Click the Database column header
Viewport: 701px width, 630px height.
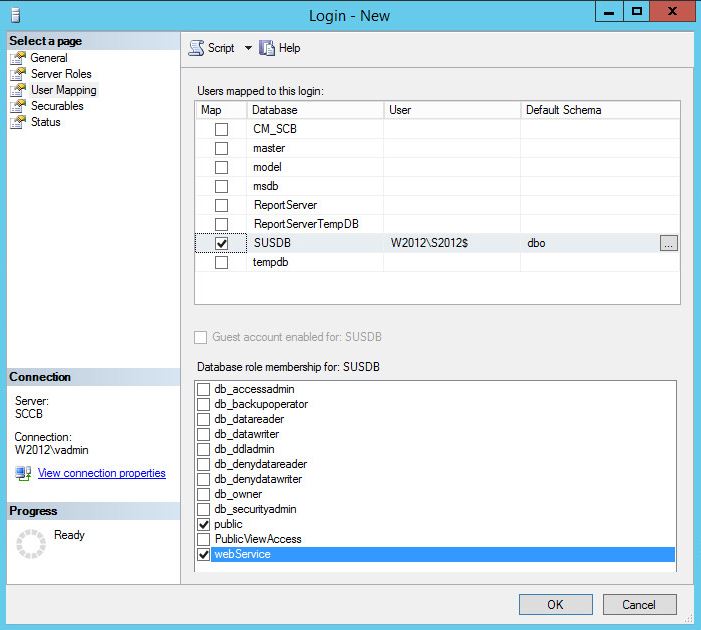point(315,110)
